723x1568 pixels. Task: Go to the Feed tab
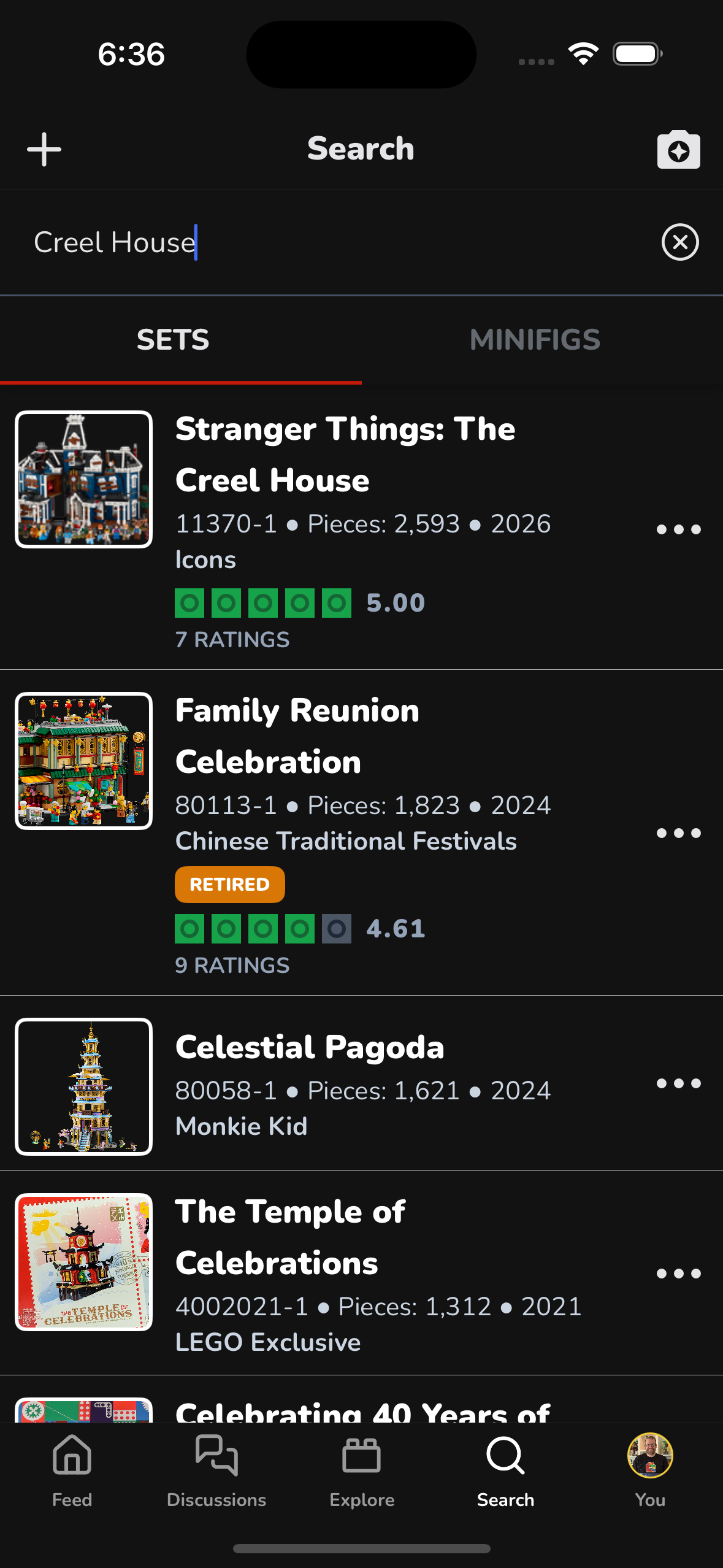tap(72, 1470)
